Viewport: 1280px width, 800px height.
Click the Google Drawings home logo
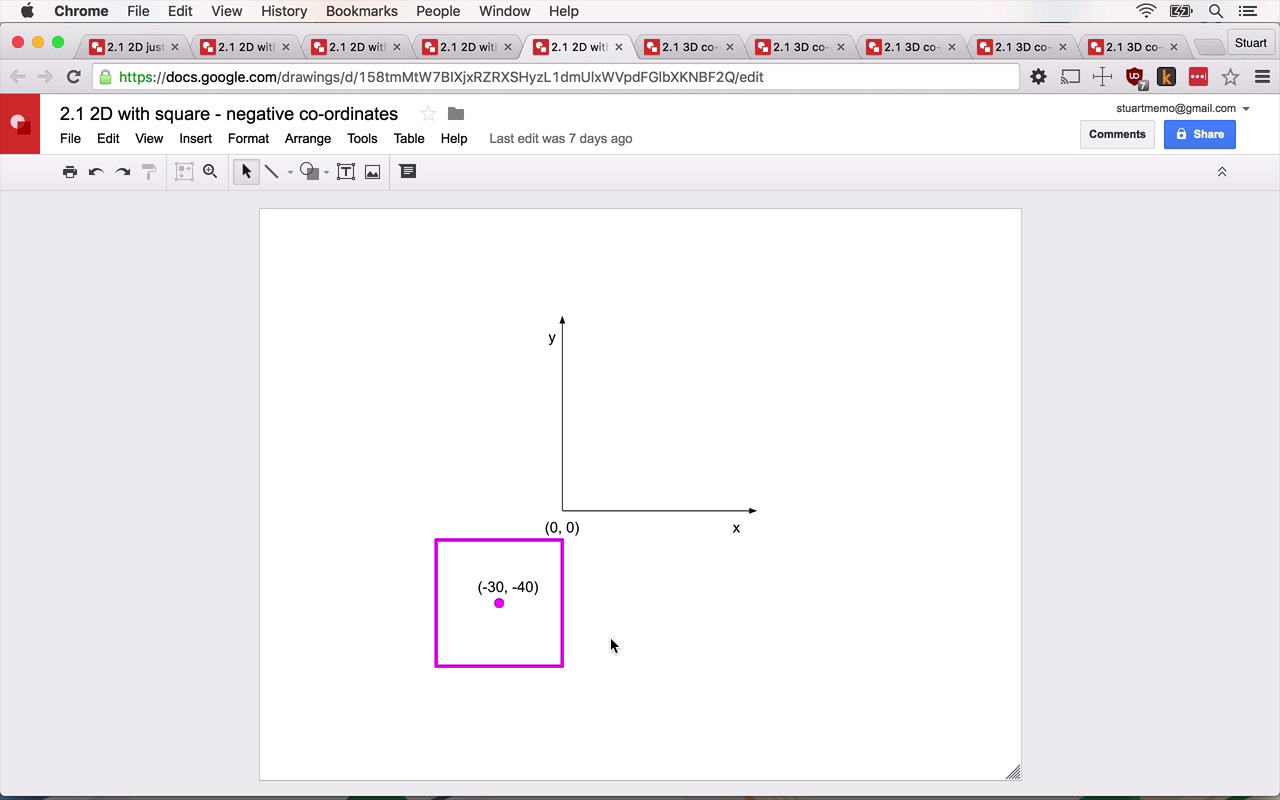[20, 124]
